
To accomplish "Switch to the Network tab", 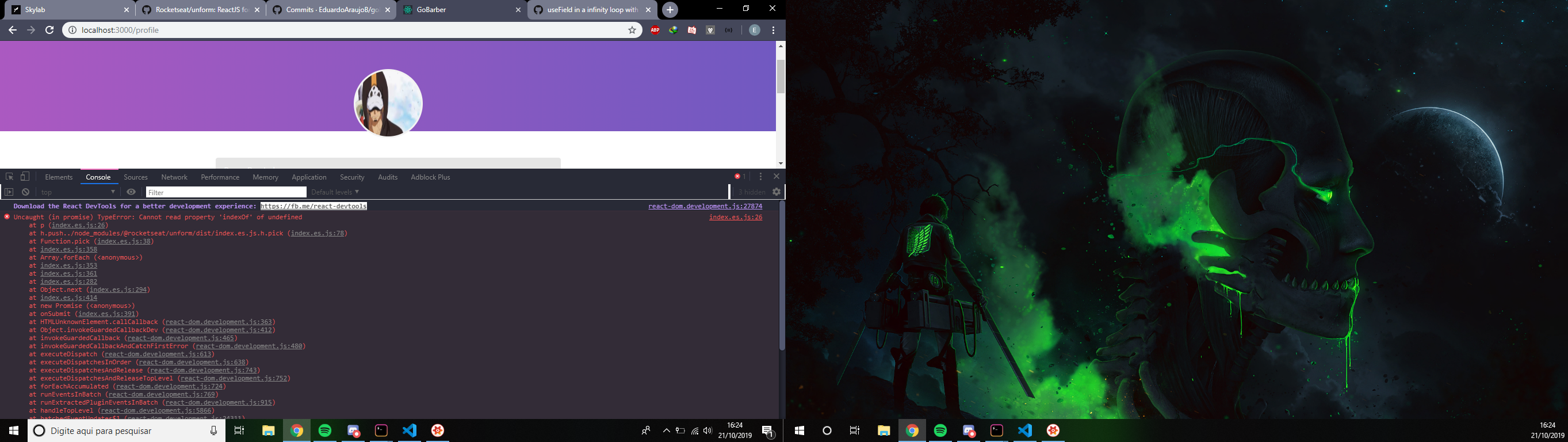I will coord(174,177).
